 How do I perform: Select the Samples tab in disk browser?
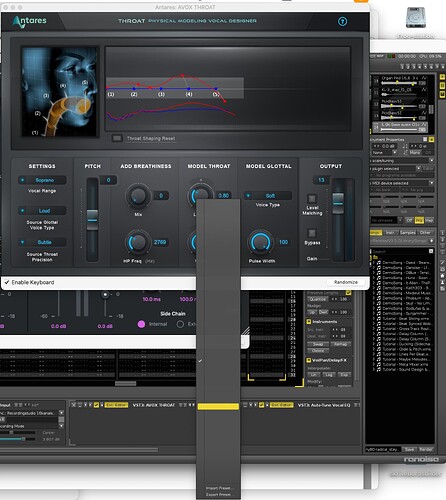coord(407,232)
